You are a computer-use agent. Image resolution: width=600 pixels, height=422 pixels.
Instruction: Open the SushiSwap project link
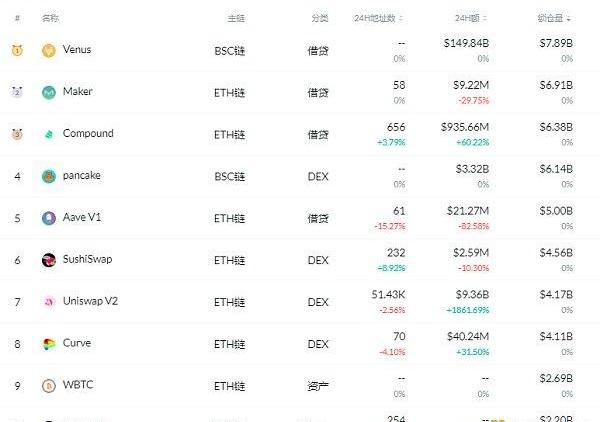(87, 259)
